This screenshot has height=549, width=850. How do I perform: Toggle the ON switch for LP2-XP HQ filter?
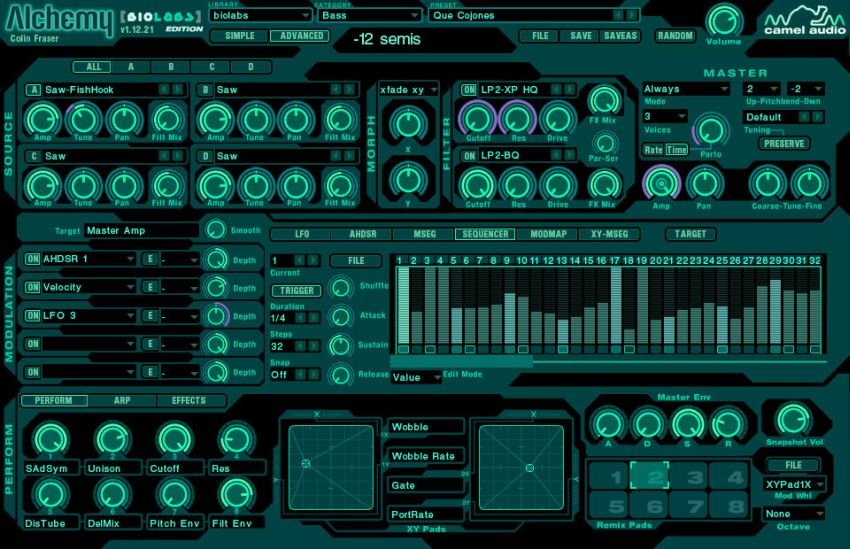pyautogui.click(x=468, y=89)
